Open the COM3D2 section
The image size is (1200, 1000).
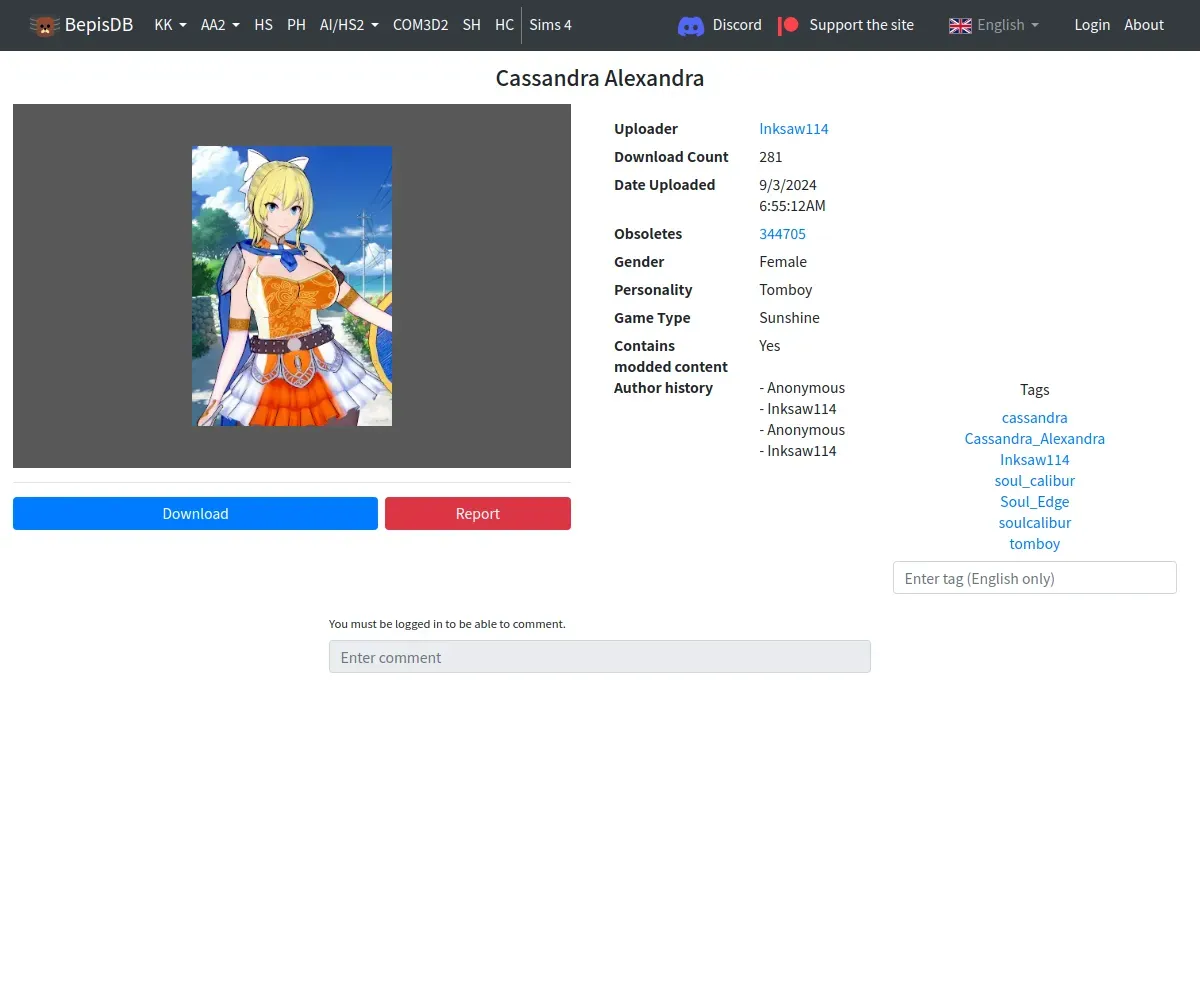(x=420, y=25)
